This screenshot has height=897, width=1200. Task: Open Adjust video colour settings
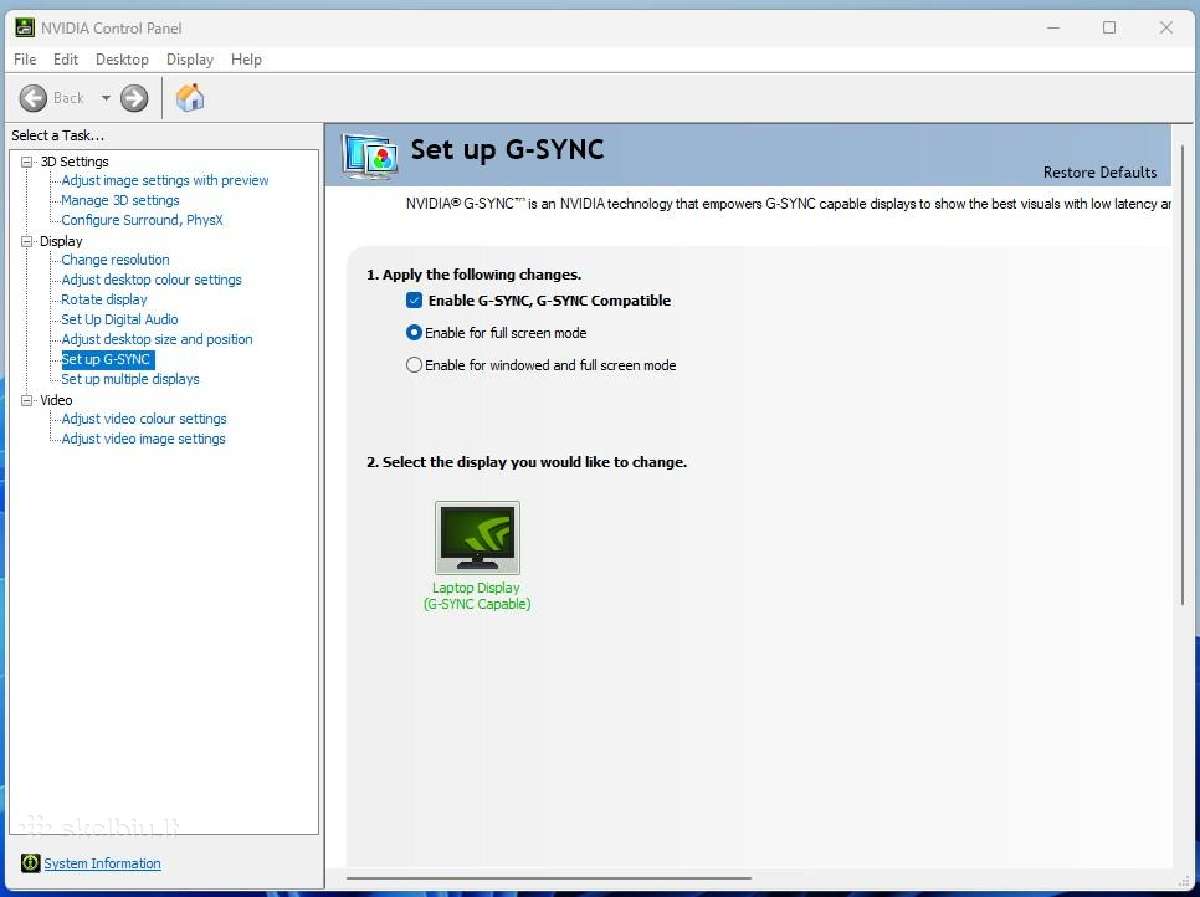coord(144,419)
